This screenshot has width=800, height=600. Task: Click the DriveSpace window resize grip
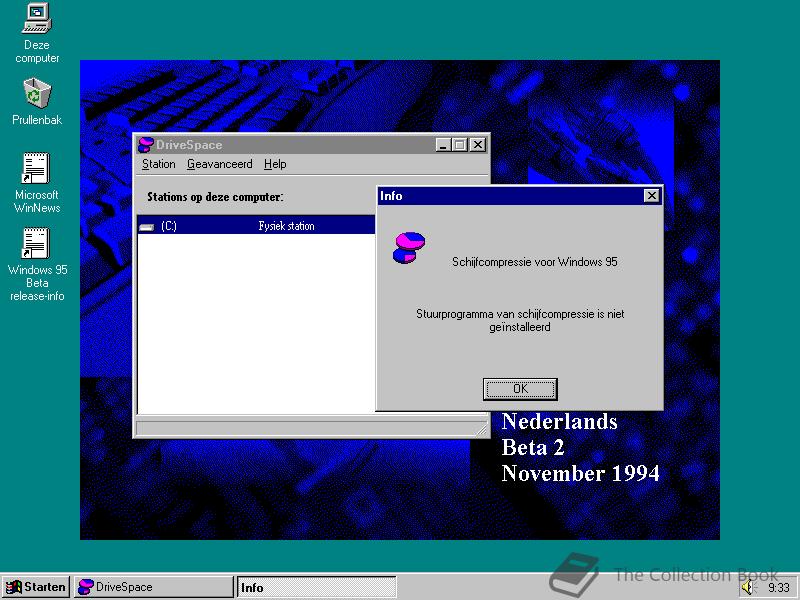(x=481, y=429)
